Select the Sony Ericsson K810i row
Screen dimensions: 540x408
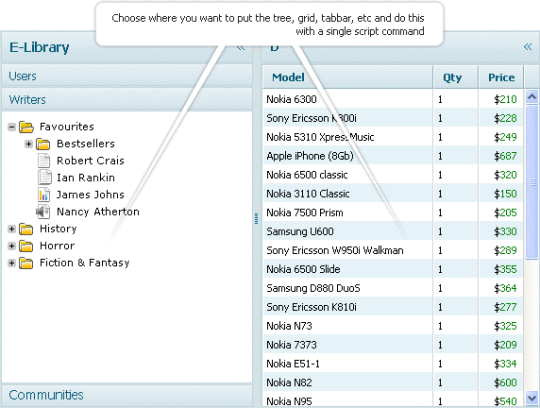point(393,307)
